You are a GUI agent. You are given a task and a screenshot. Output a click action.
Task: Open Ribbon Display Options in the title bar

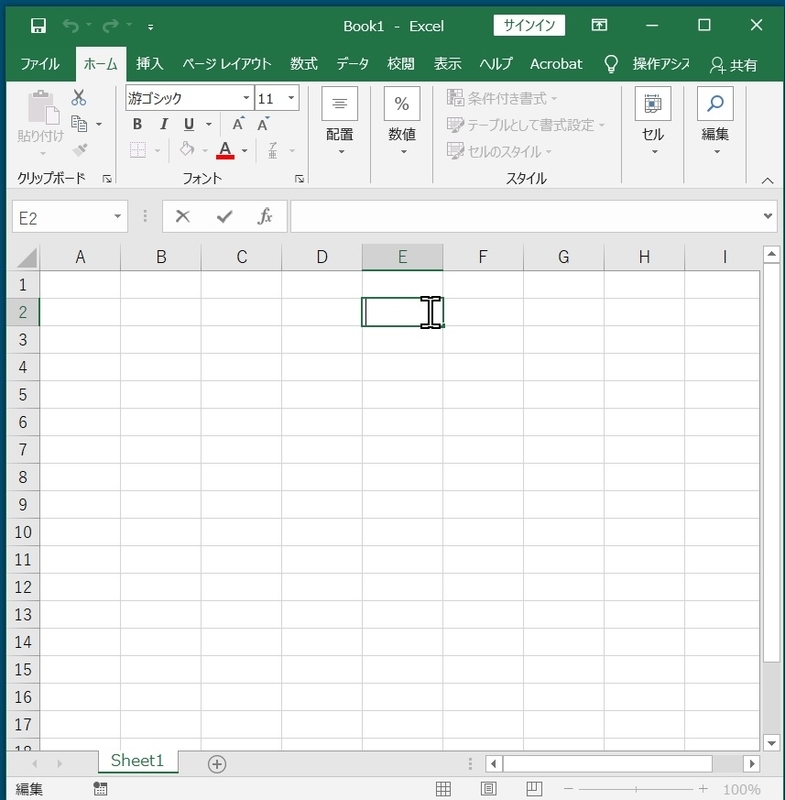(599, 25)
